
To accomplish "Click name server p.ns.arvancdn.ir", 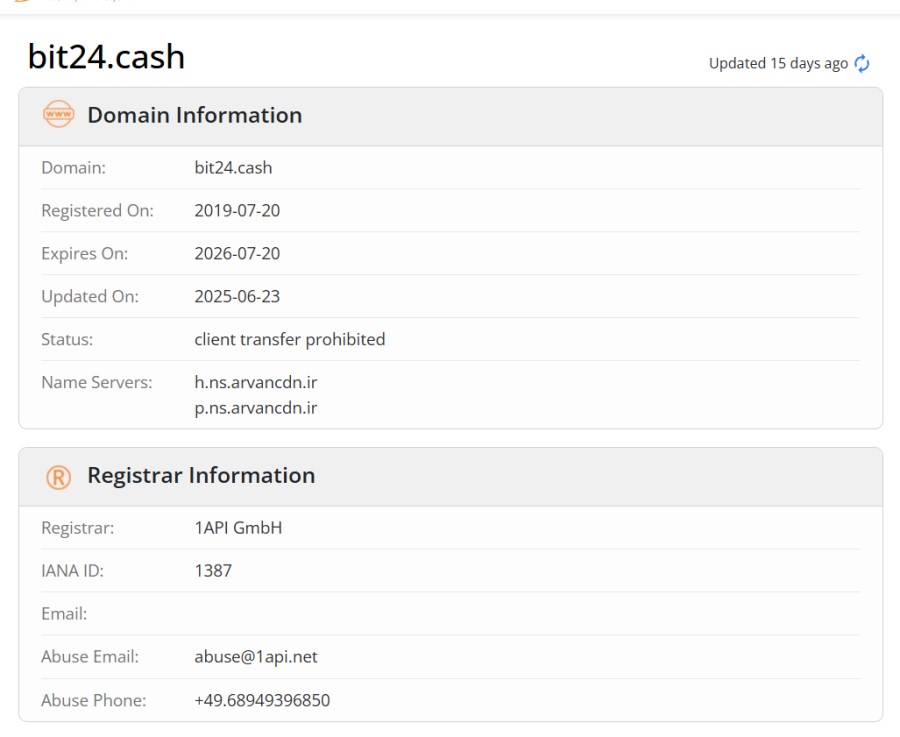I will click(256, 408).
